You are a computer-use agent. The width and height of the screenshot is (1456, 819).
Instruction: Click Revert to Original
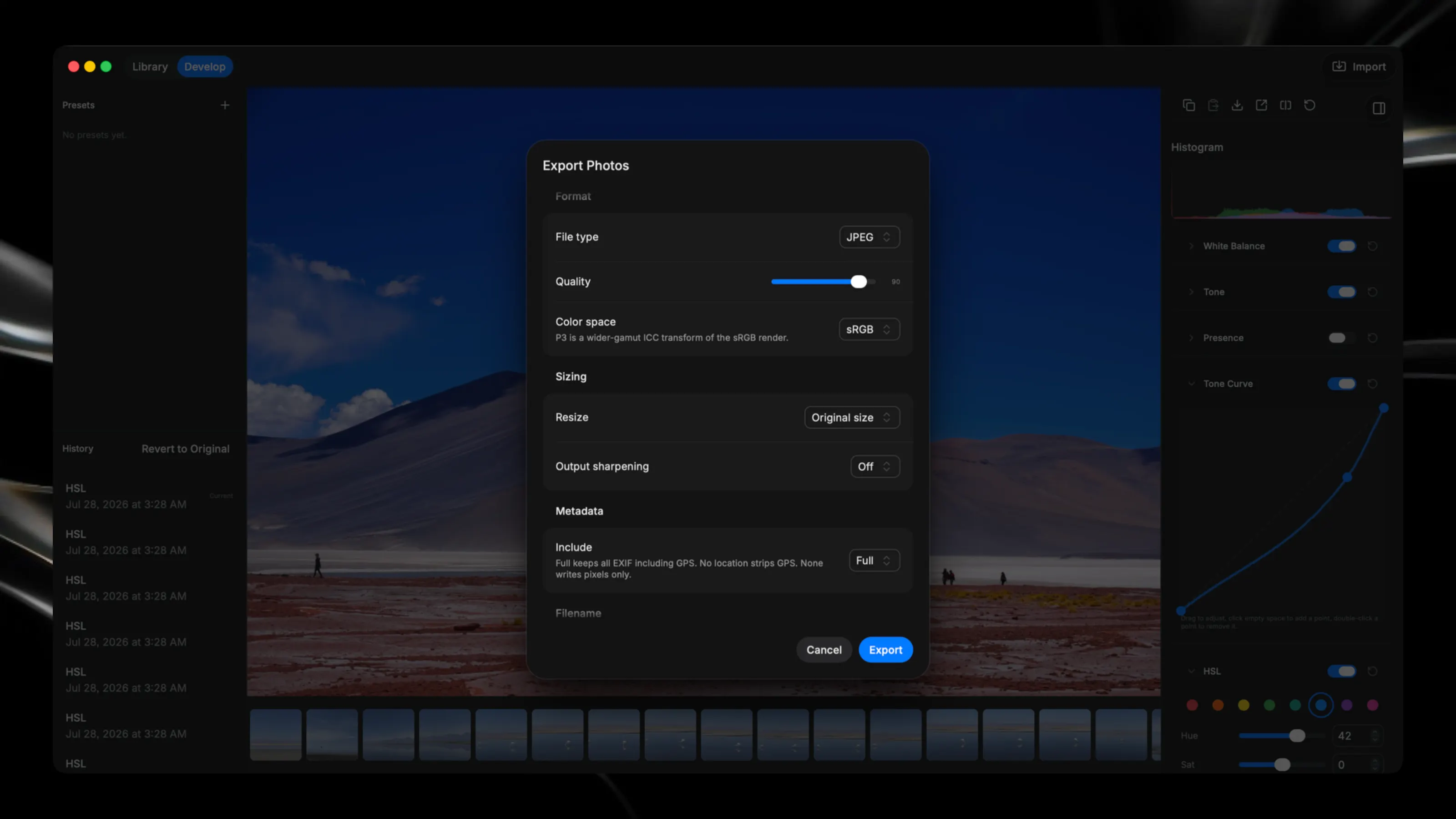[185, 448]
